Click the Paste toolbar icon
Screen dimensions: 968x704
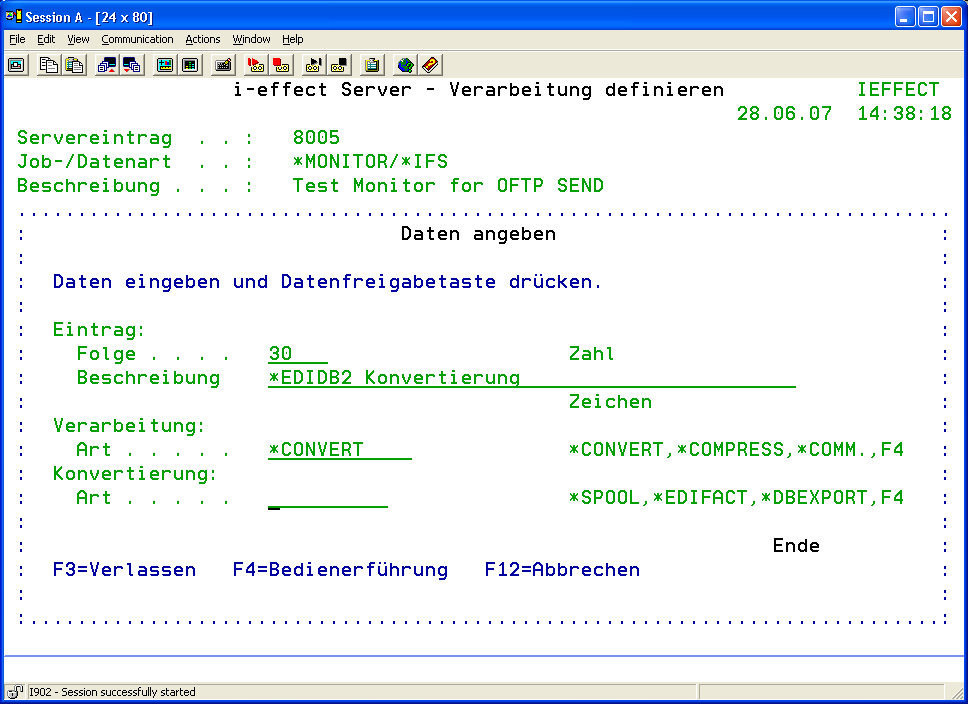coord(74,65)
